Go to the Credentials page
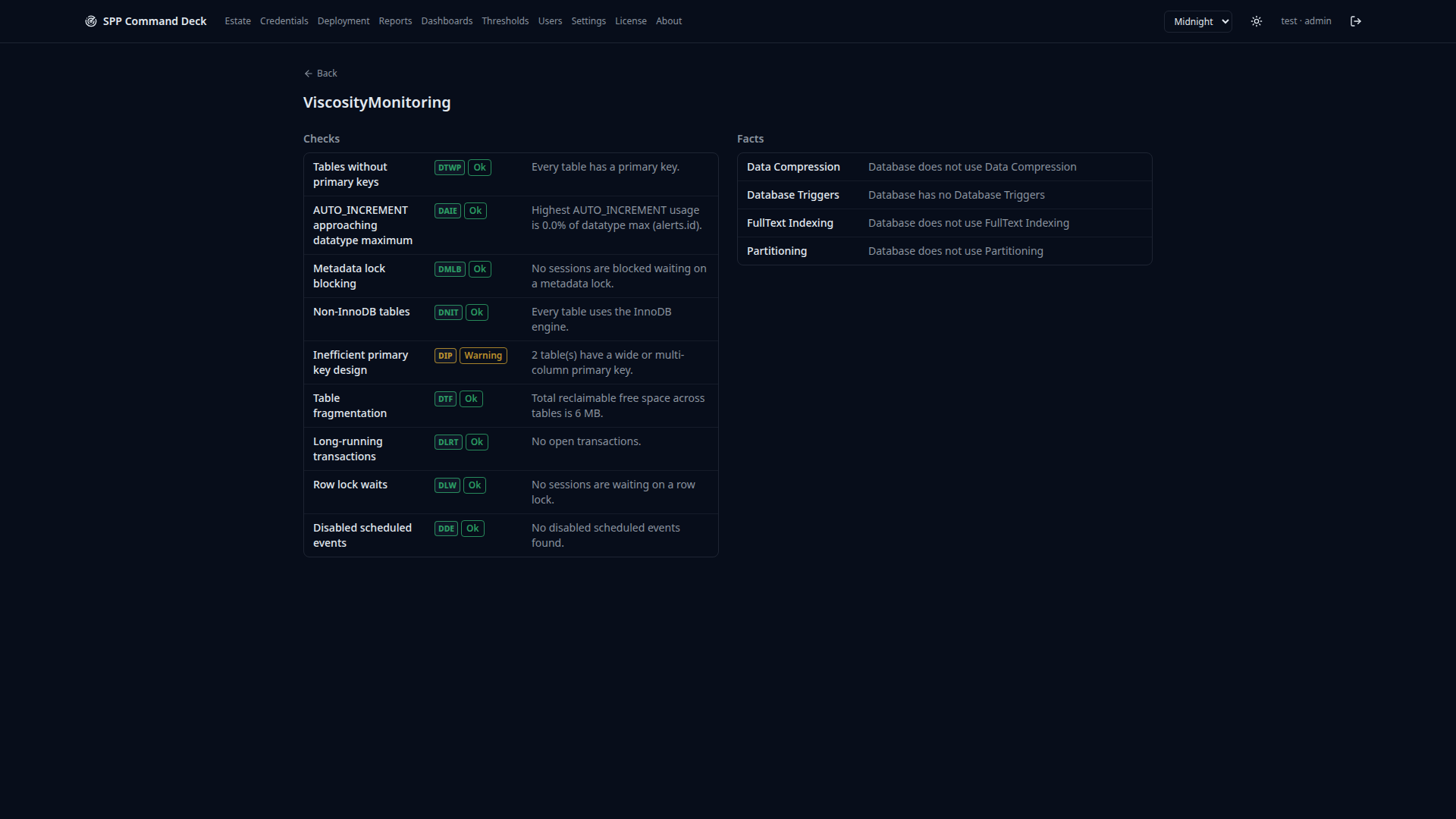Image resolution: width=1456 pixels, height=819 pixels. tap(284, 21)
